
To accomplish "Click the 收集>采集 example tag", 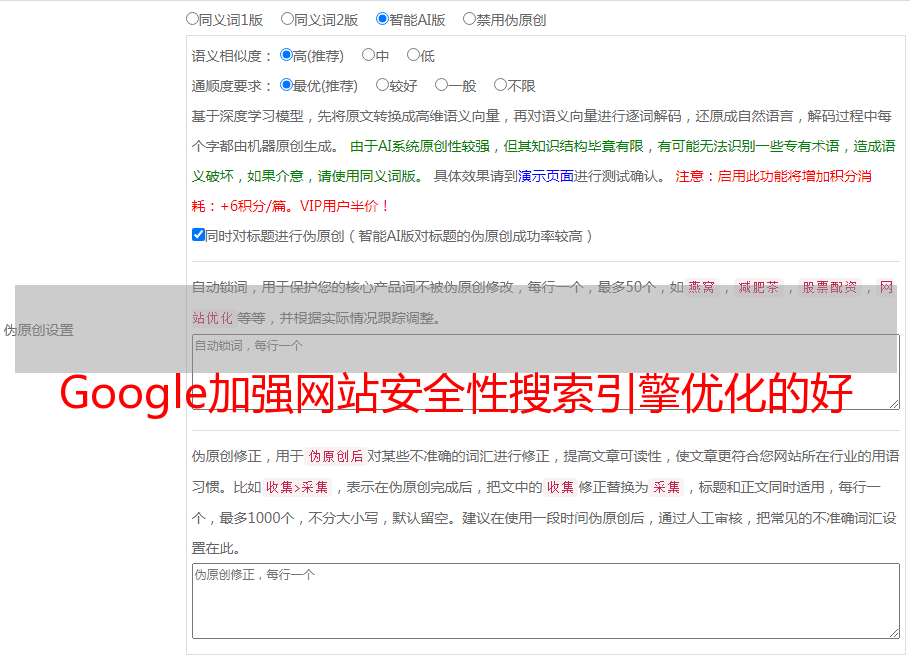I will pos(297,487).
